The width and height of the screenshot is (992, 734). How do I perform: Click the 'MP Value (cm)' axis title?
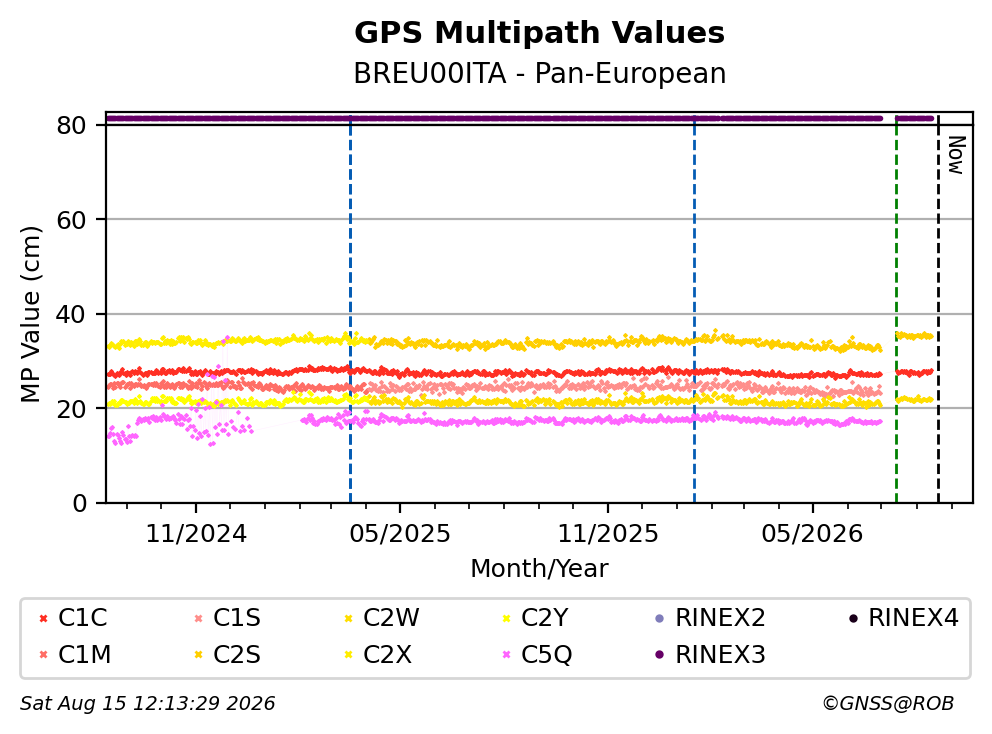pyautogui.click(x=30, y=314)
